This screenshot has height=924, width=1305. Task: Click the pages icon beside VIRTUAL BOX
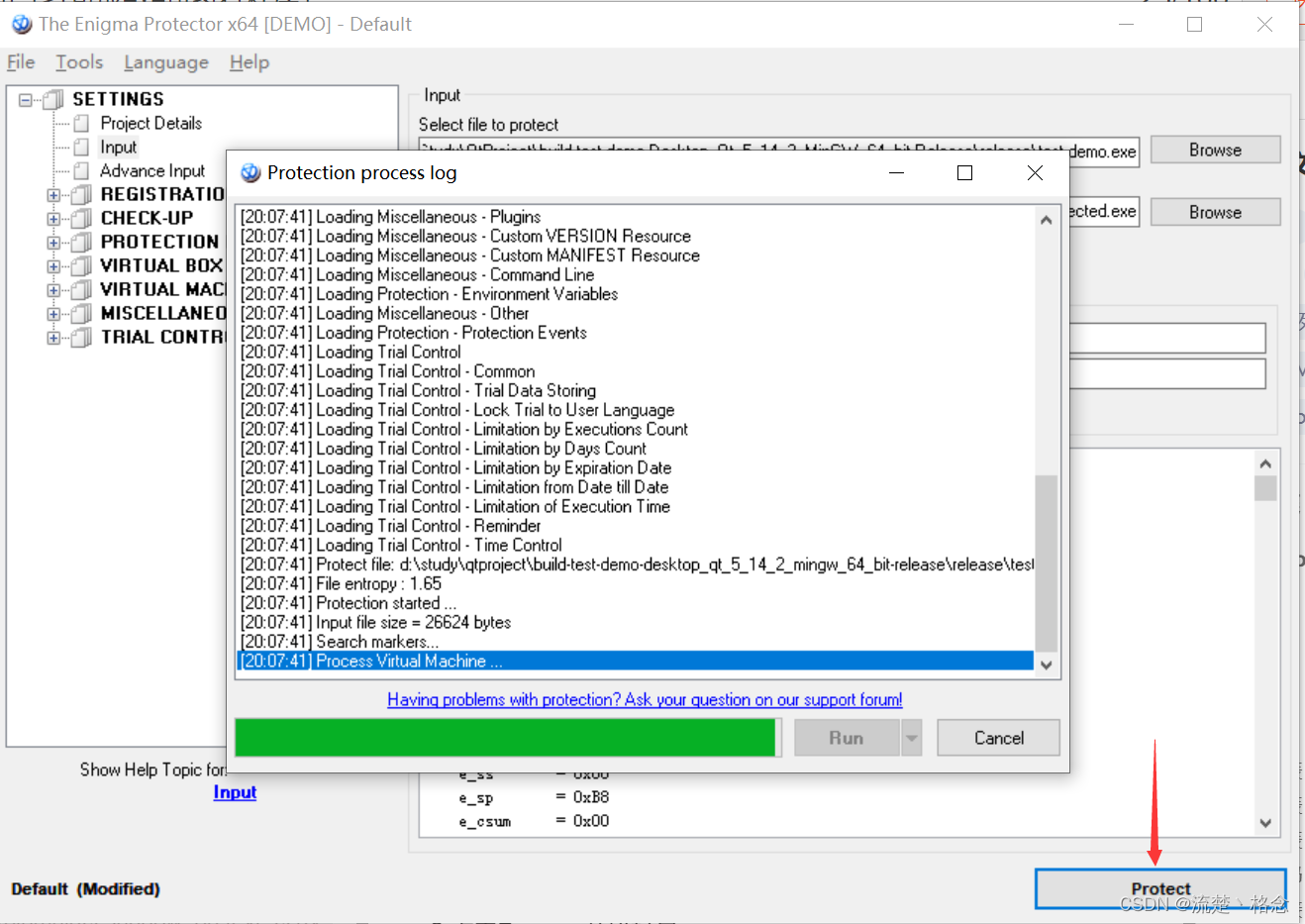82,265
